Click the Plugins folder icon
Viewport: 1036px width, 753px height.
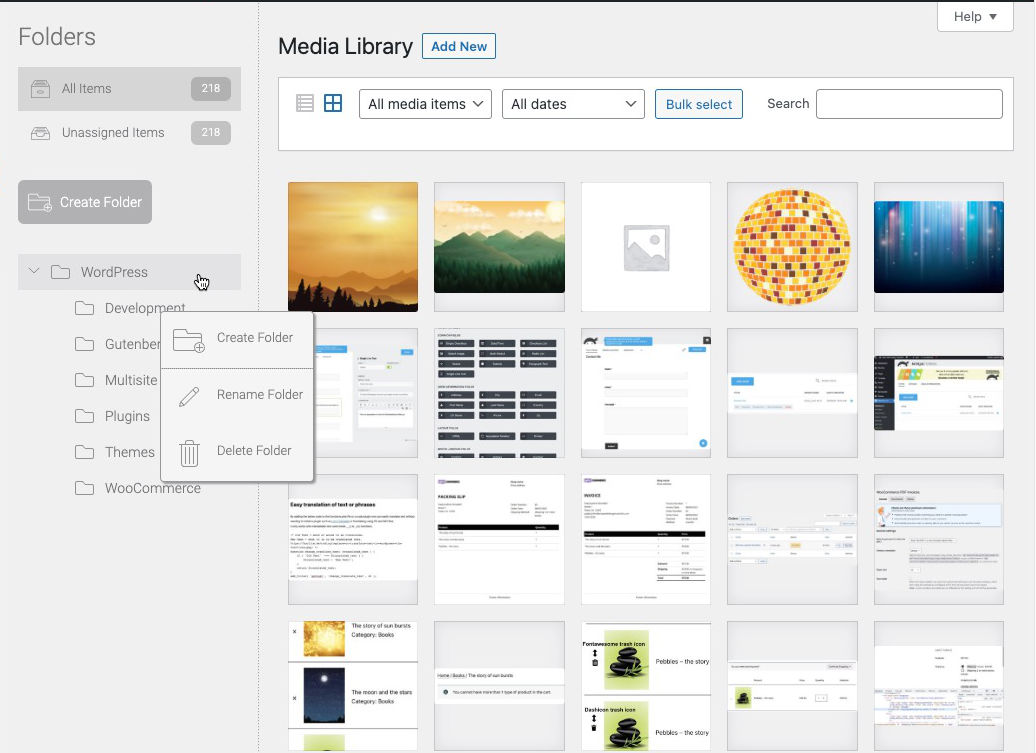[x=86, y=416]
